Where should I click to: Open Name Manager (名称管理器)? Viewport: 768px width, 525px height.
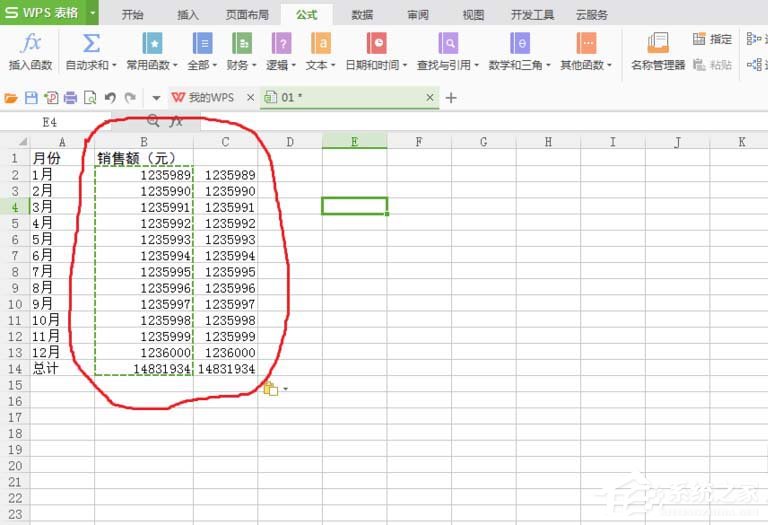(658, 43)
